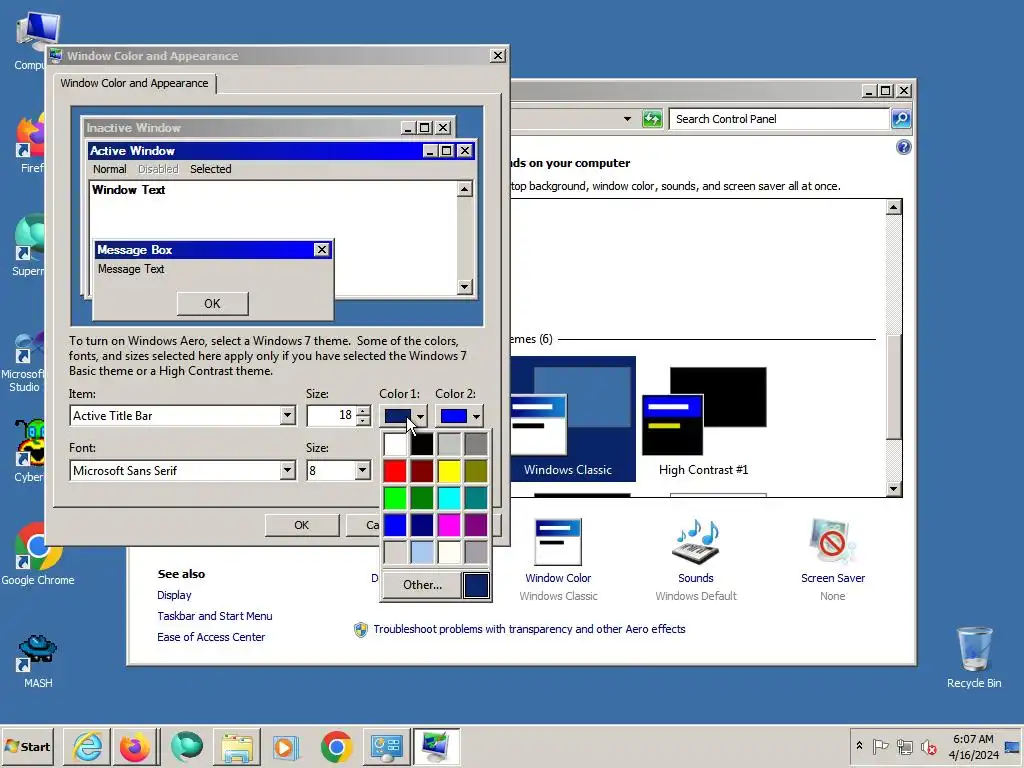Screen dimensions: 1024x768
Task: Launch Firefox from the taskbar
Action: pyautogui.click(x=135, y=746)
